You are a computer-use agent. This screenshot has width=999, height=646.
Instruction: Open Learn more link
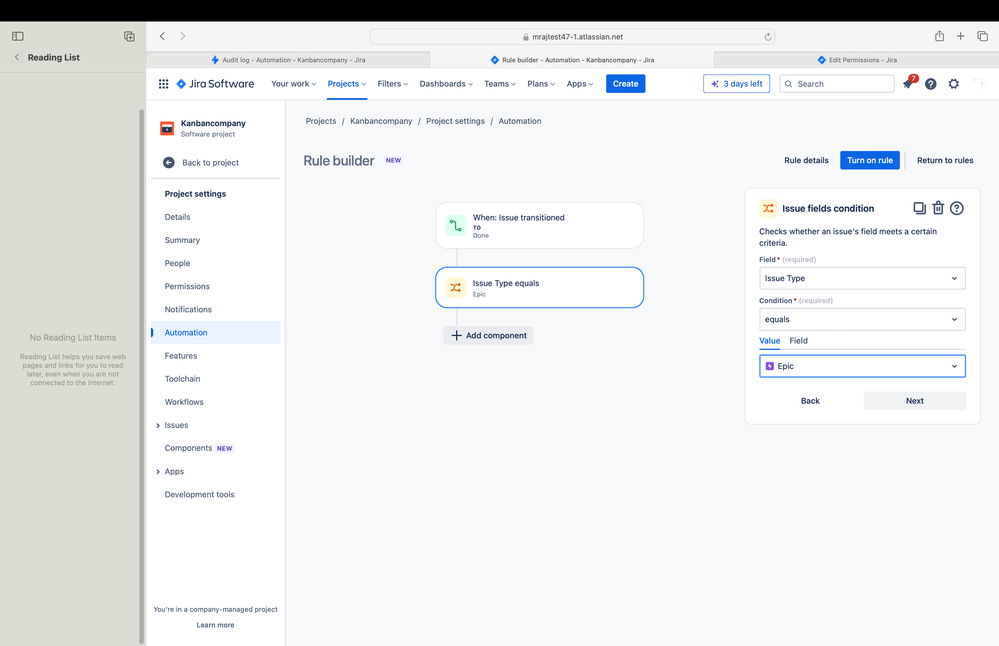point(215,625)
